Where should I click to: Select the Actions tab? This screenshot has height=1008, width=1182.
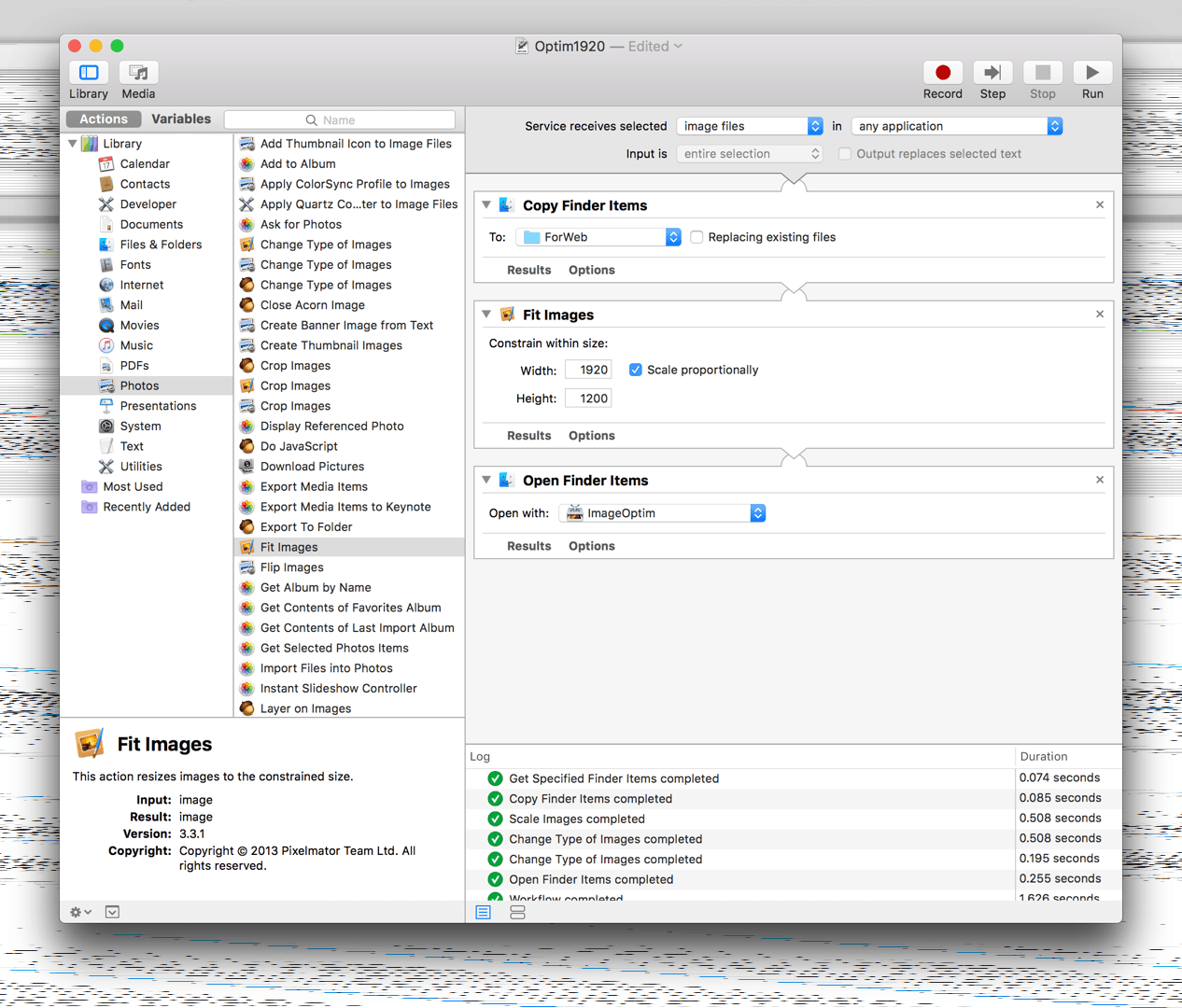pos(104,119)
